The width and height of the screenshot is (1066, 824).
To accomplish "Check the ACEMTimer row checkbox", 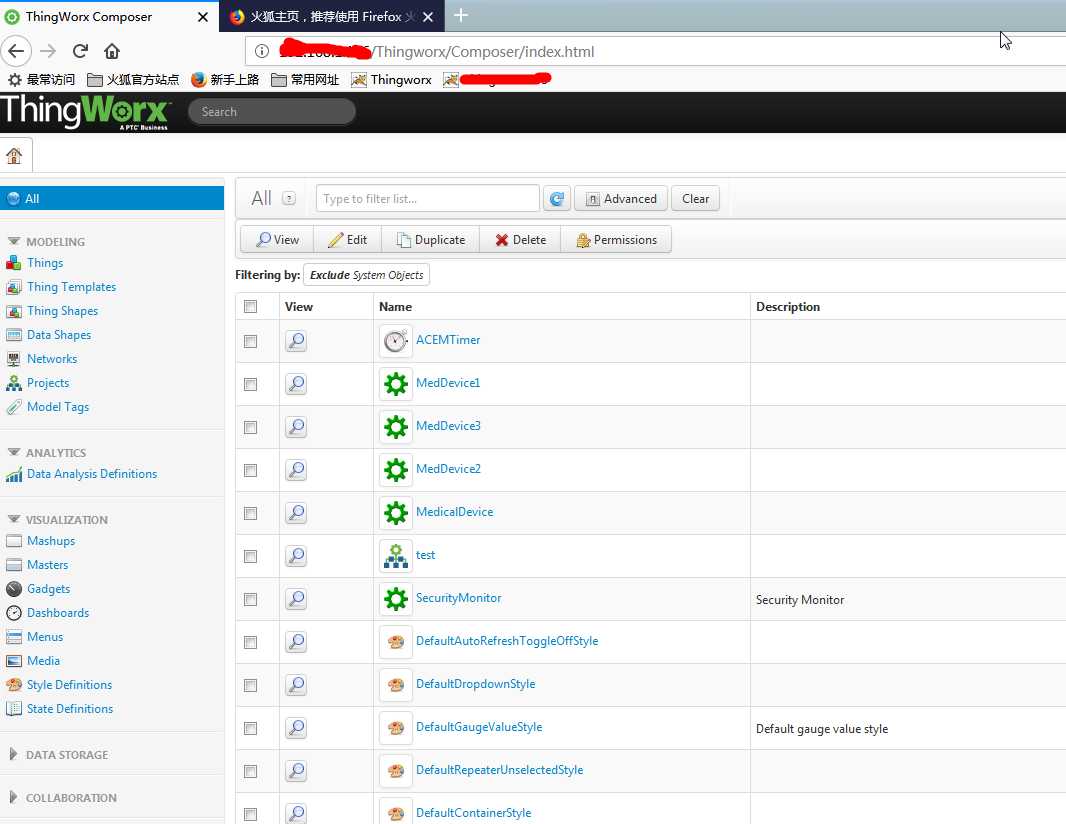I will [x=251, y=341].
